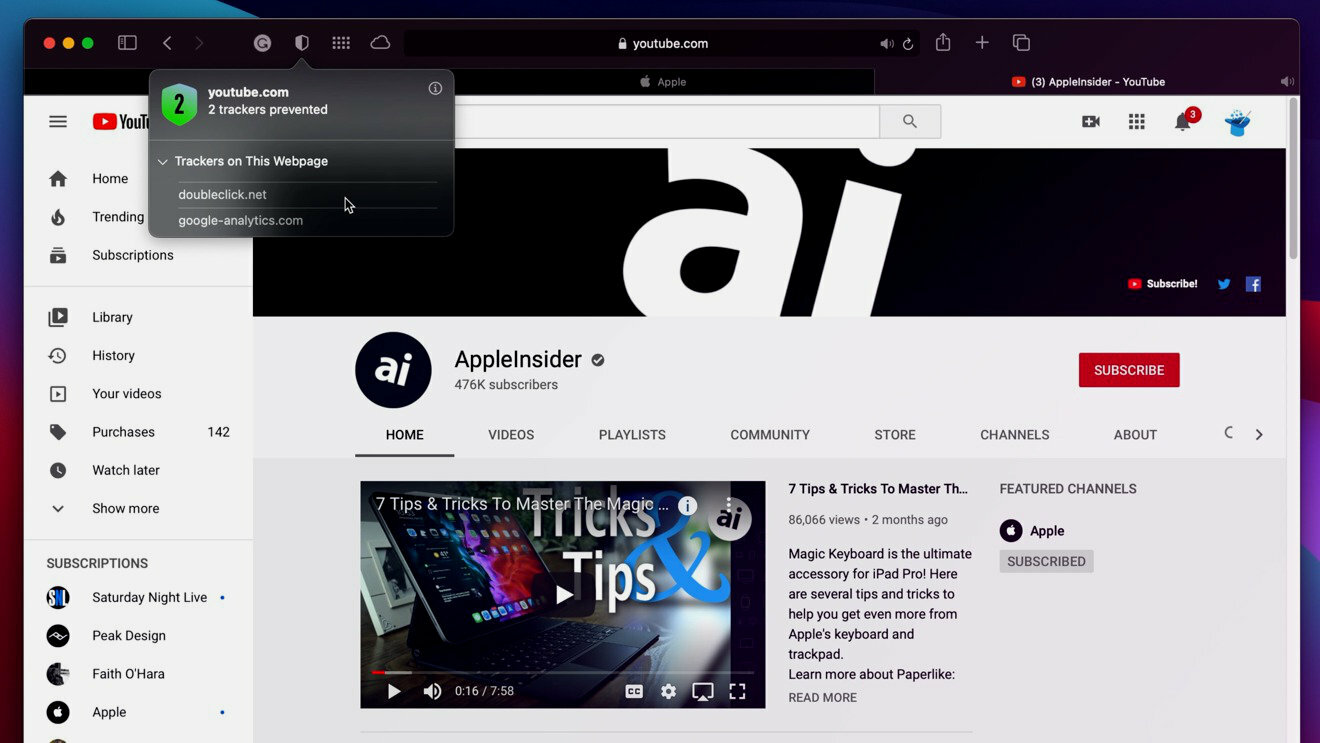Viewport: 1320px width, 743px height.
Task: Click the red SUBSCRIBE button
Action: point(1129,370)
